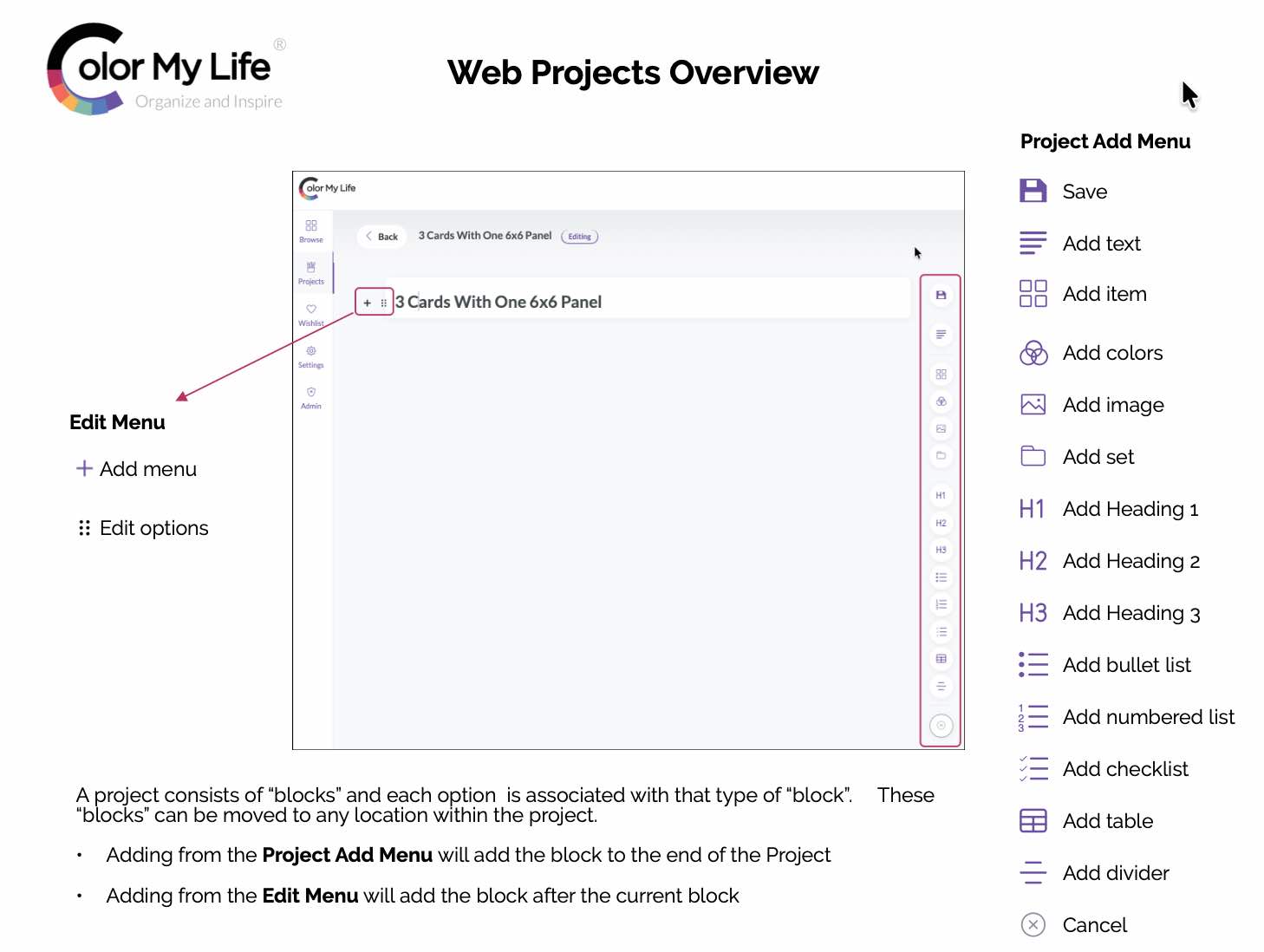Click the checklist icon in the app's vertical toolbar

pos(941,632)
